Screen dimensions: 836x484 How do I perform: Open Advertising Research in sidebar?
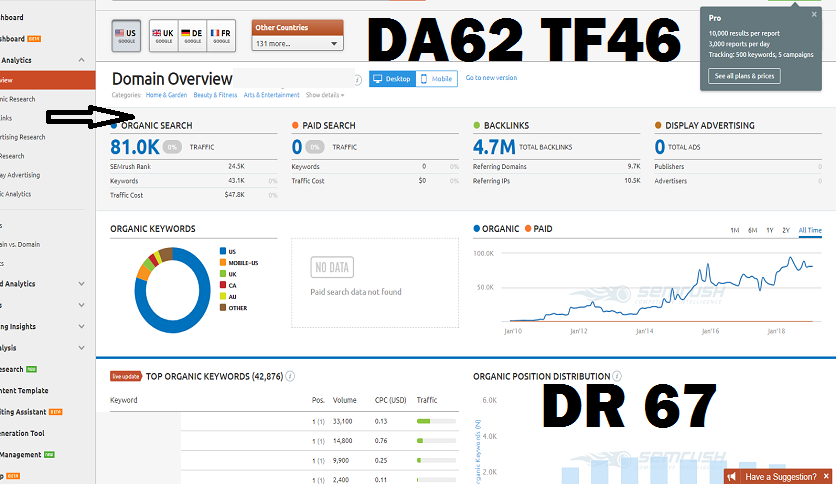coord(22,137)
